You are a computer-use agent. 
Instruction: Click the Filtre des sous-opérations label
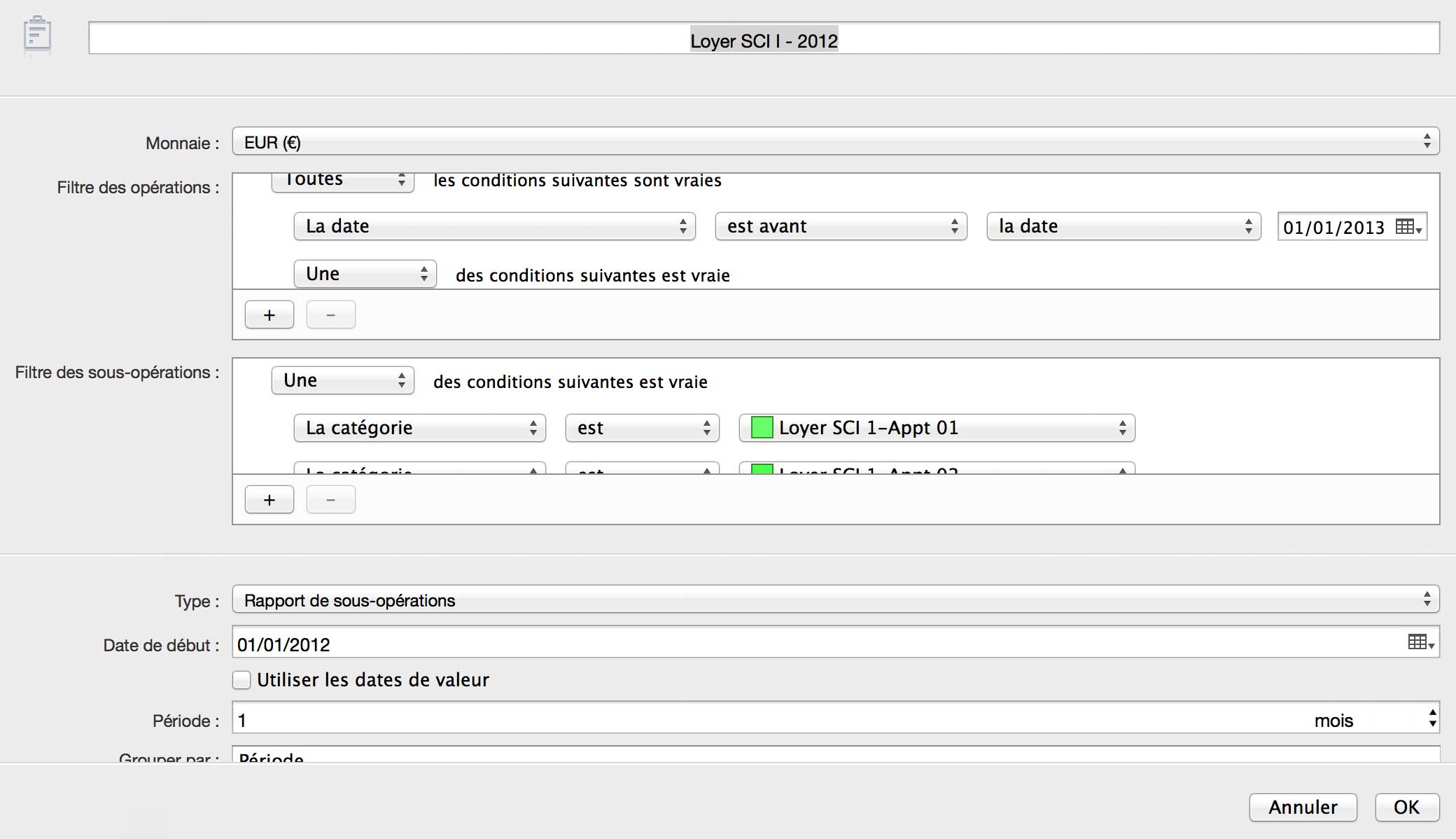118,373
